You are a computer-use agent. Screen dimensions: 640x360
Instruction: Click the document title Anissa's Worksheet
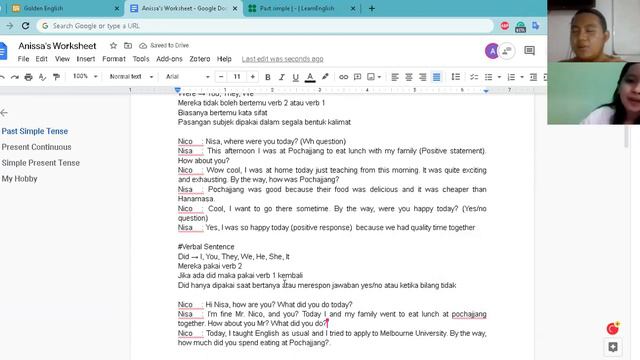(x=57, y=46)
